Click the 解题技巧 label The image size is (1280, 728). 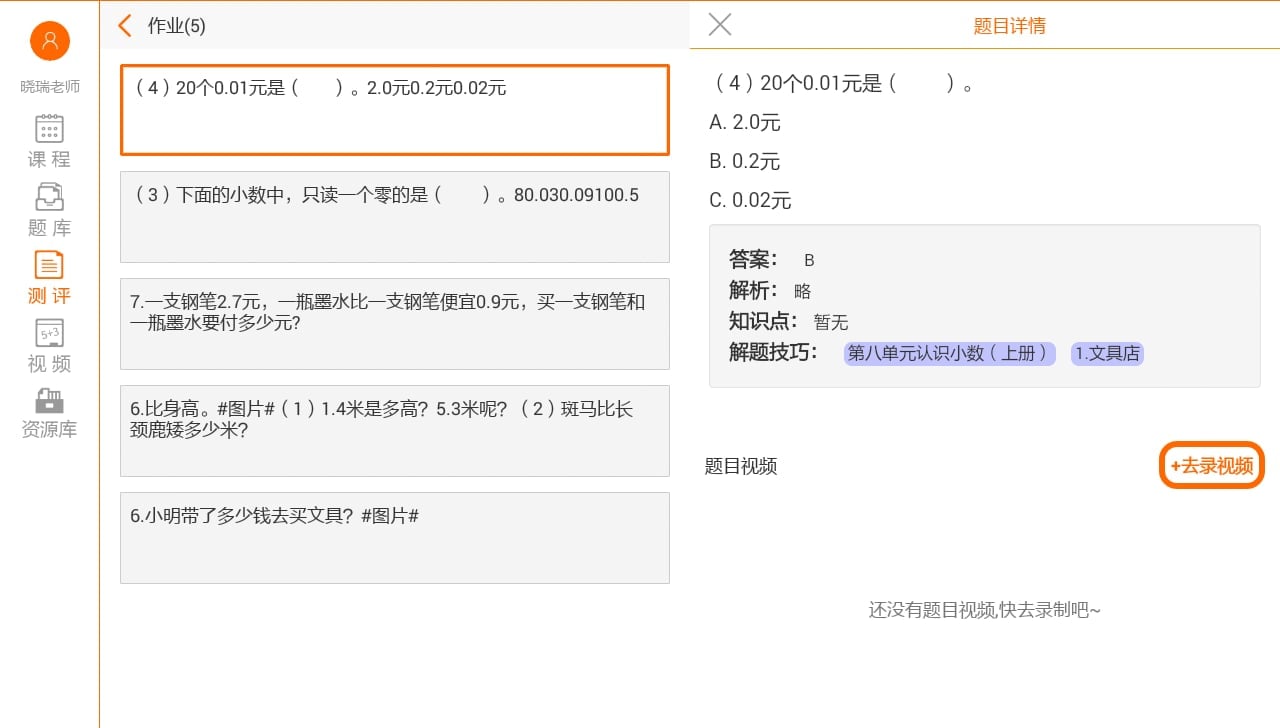(773, 352)
